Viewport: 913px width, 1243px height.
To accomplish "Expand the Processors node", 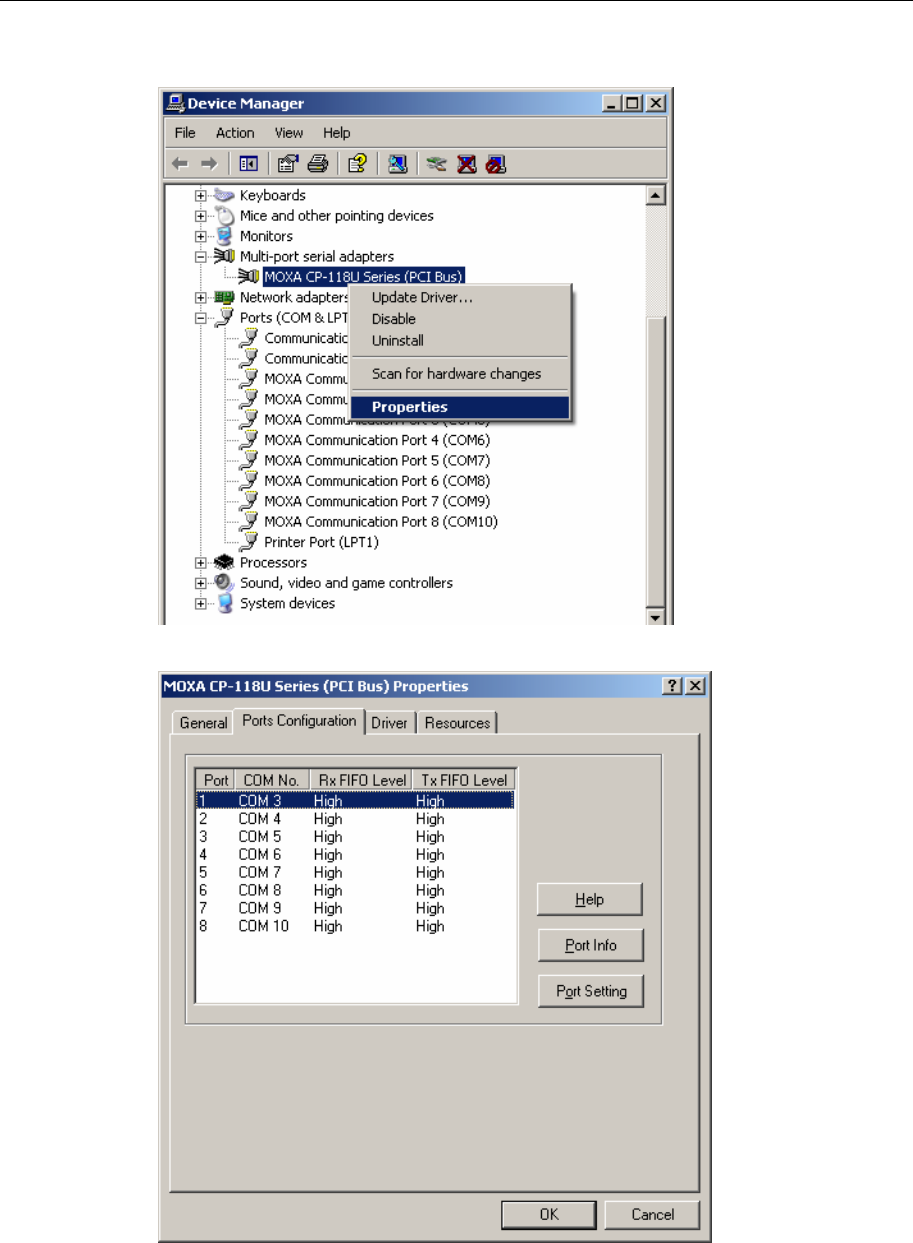I will point(201,563).
